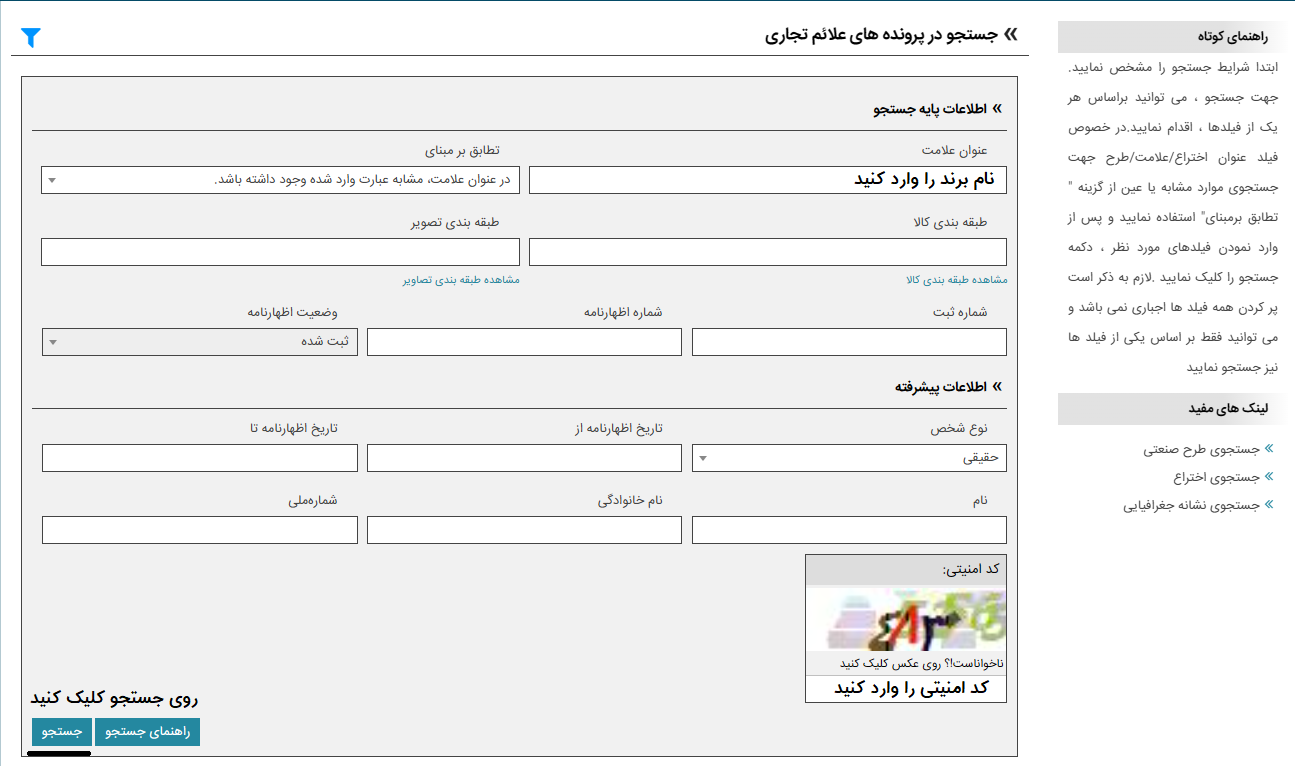Click the security code entry field

point(906,689)
